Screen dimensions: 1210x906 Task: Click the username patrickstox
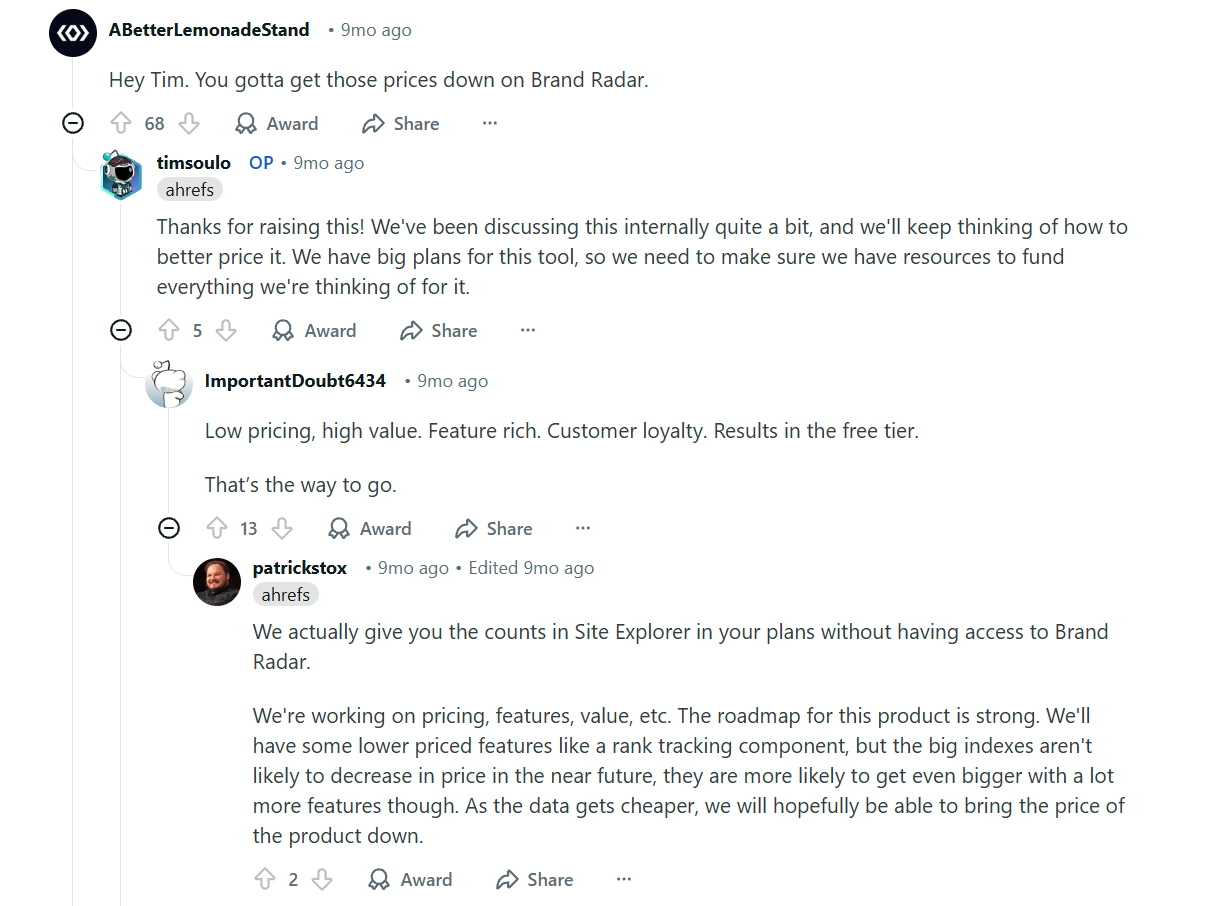click(x=299, y=567)
